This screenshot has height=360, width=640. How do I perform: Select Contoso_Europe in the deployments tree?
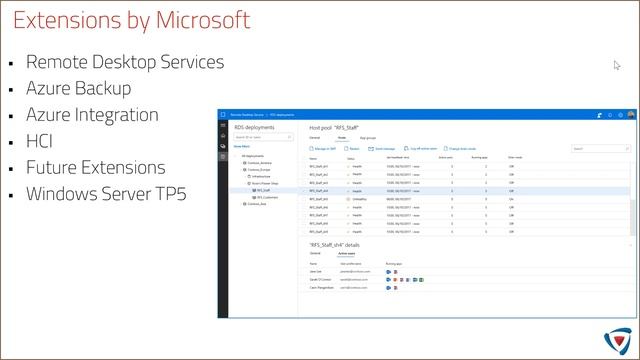coord(259,170)
